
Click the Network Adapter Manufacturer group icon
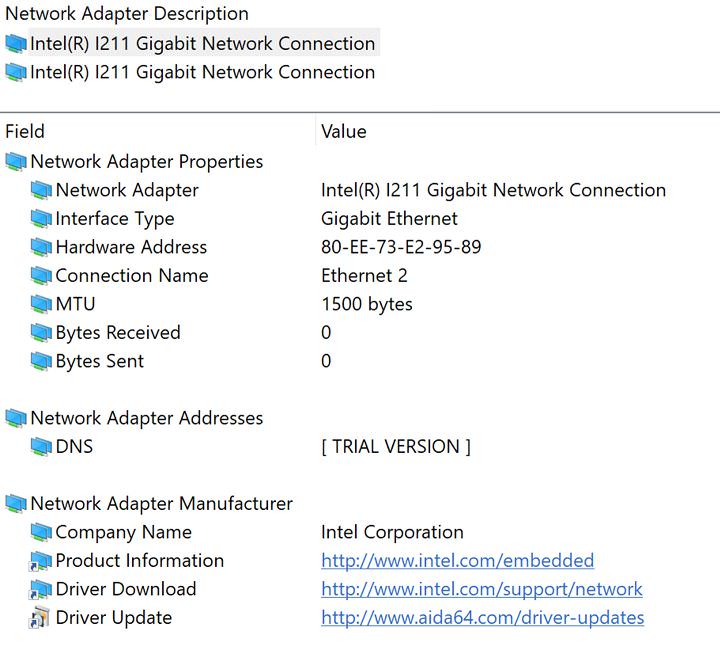coord(16,504)
